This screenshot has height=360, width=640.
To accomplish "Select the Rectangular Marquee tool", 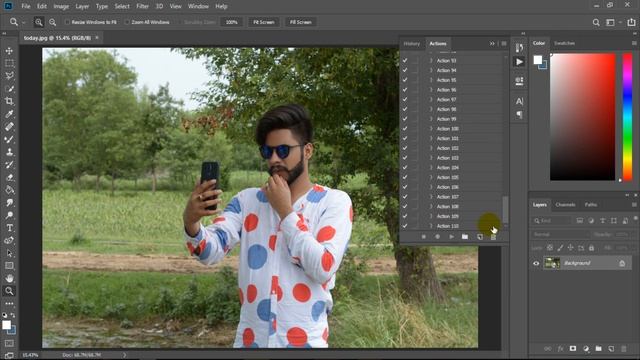I will pyautogui.click(x=9, y=63).
